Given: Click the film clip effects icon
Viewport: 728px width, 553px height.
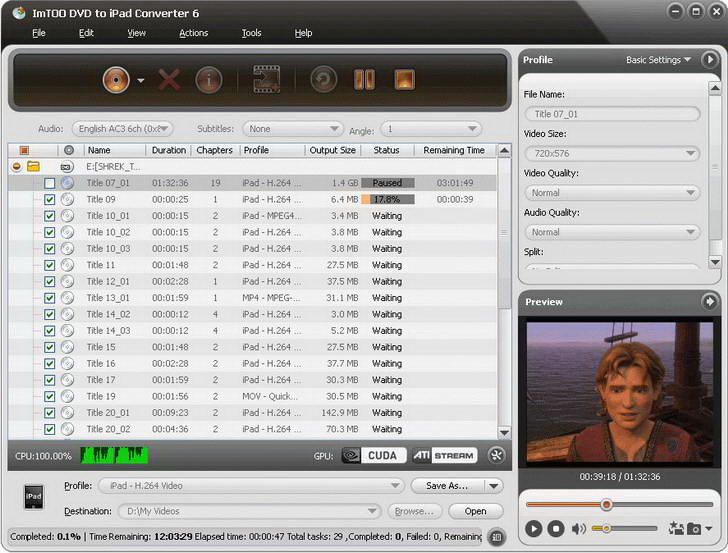Looking at the screenshot, I should click(x=266, y=79).
